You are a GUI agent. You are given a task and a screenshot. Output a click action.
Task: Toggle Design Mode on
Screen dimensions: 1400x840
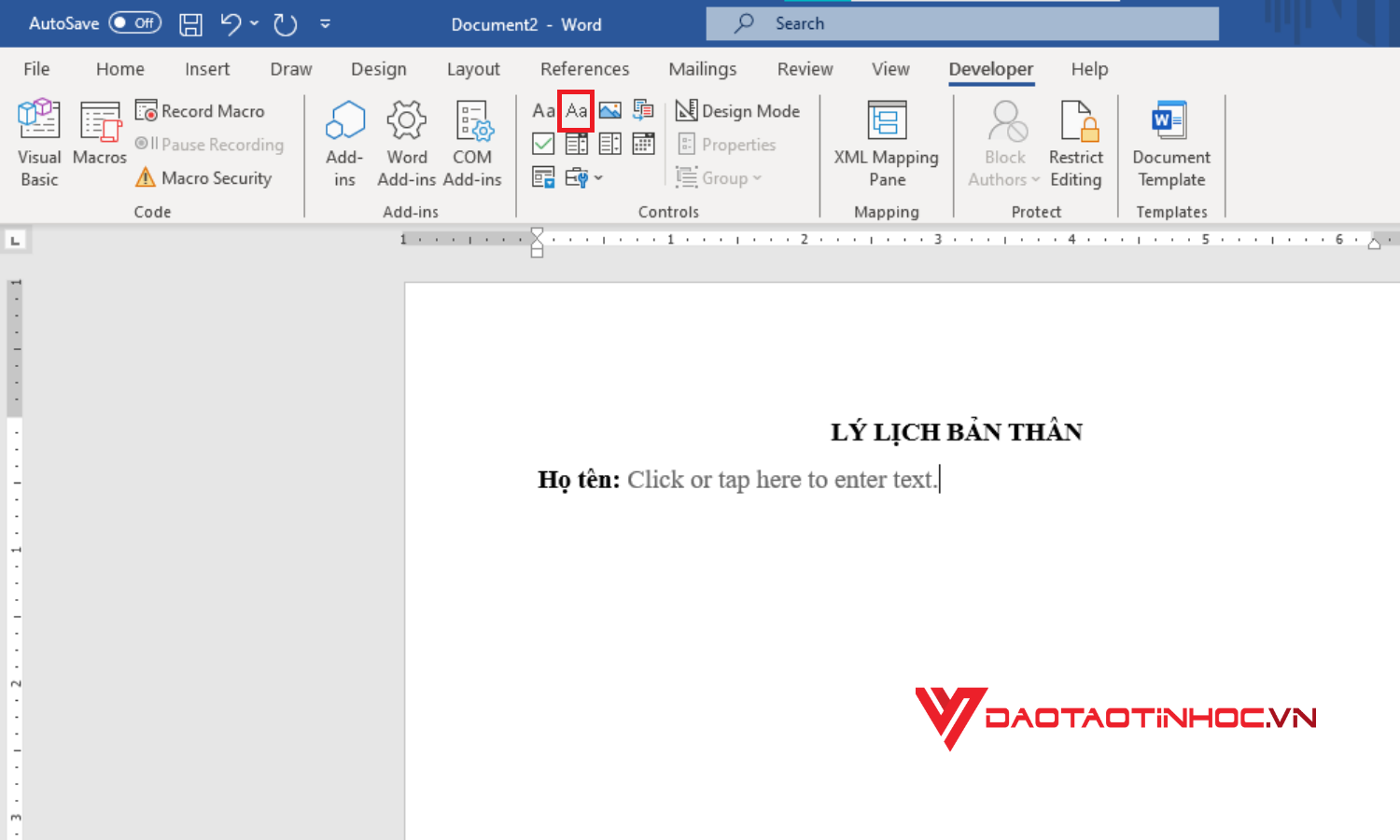pos(738,110)
